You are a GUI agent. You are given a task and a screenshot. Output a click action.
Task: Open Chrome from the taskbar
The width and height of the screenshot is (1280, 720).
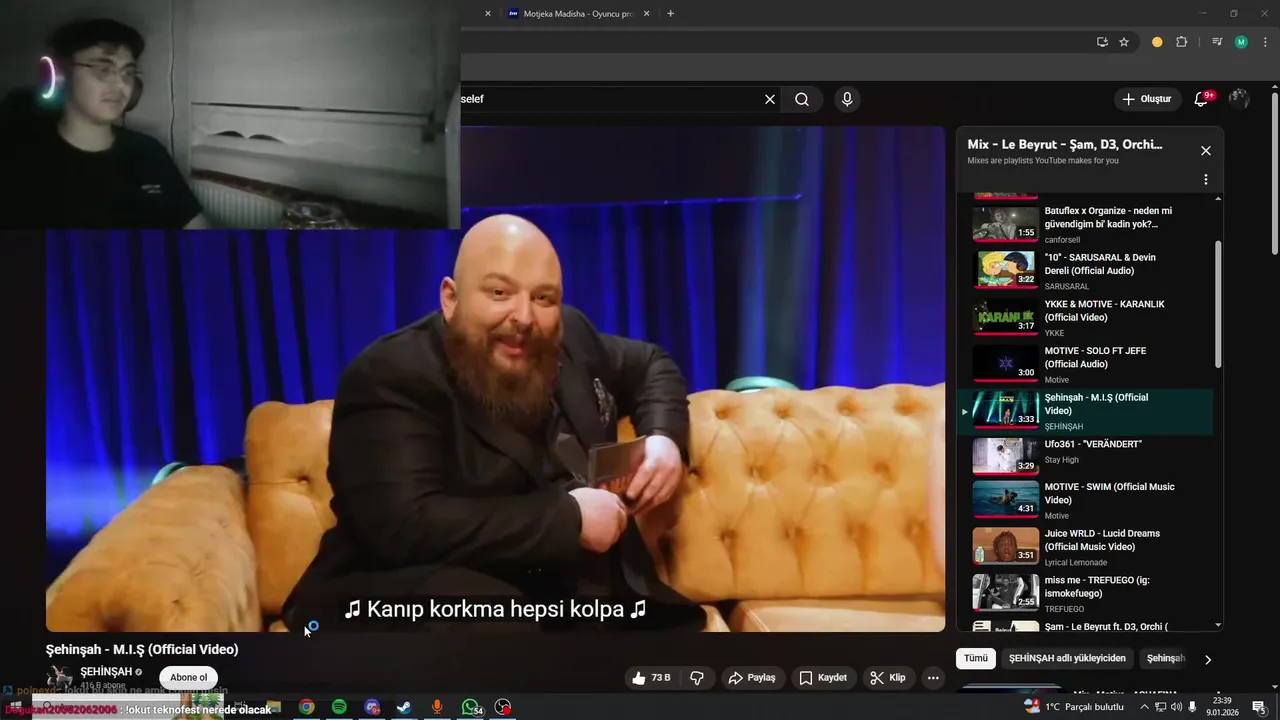307,707
